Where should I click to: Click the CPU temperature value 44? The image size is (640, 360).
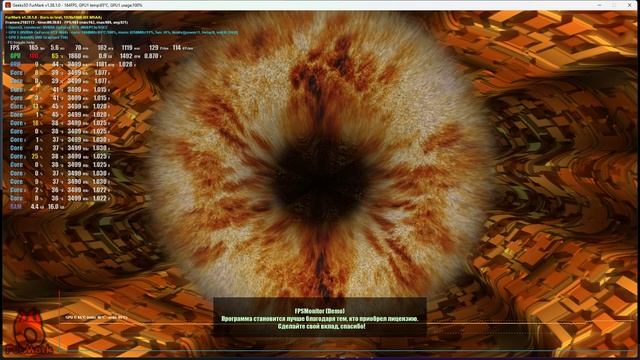click(55, 64)
